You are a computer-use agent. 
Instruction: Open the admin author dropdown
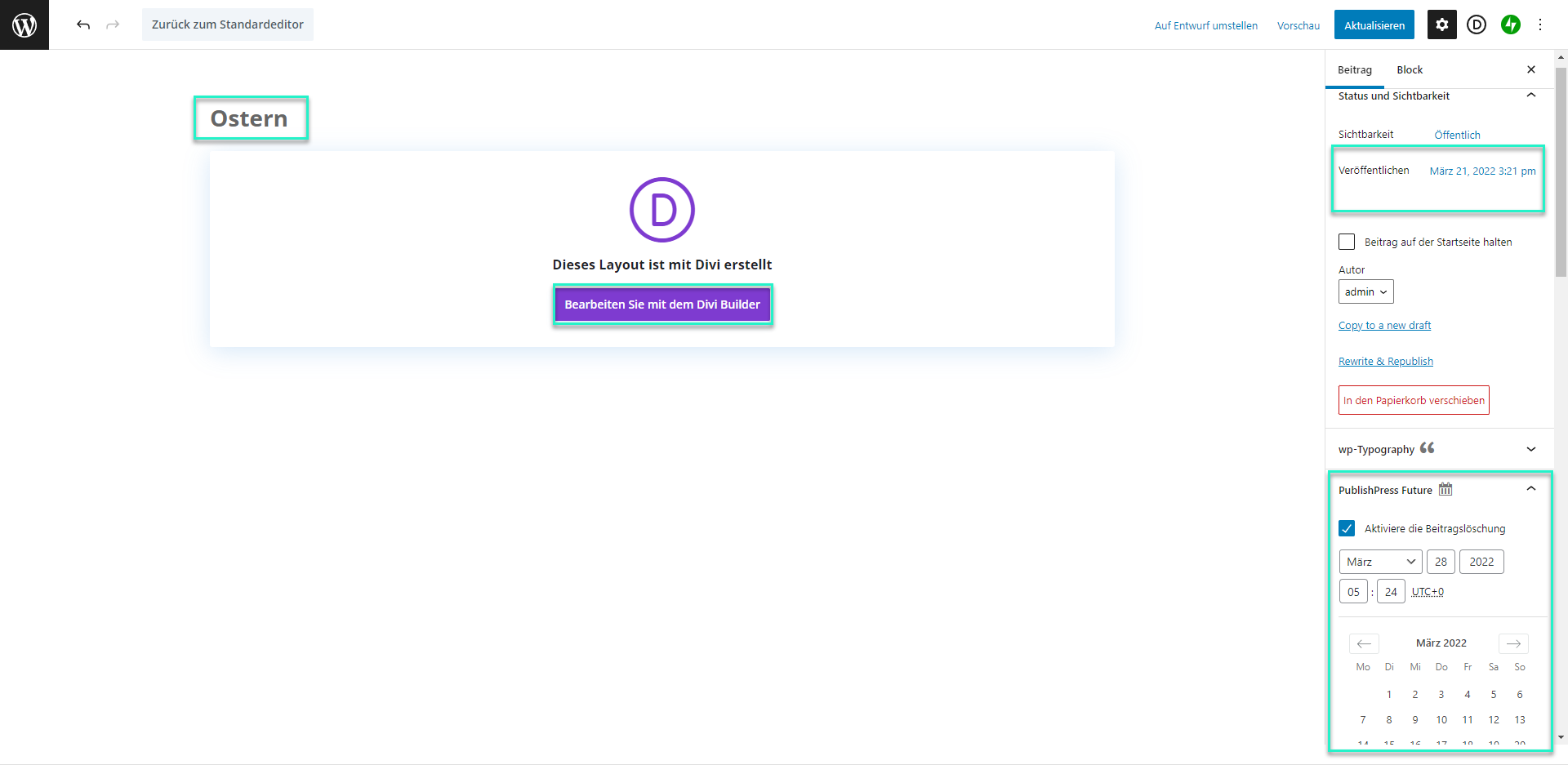click(x=1365, y=291)
